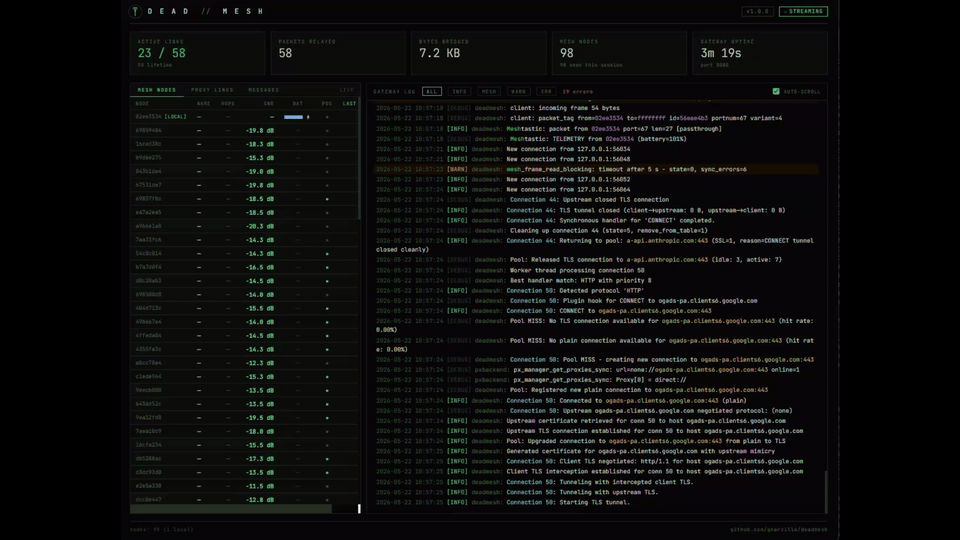
Task: Click the LIVE indicator in nodes panel
Action: (347, 90)
